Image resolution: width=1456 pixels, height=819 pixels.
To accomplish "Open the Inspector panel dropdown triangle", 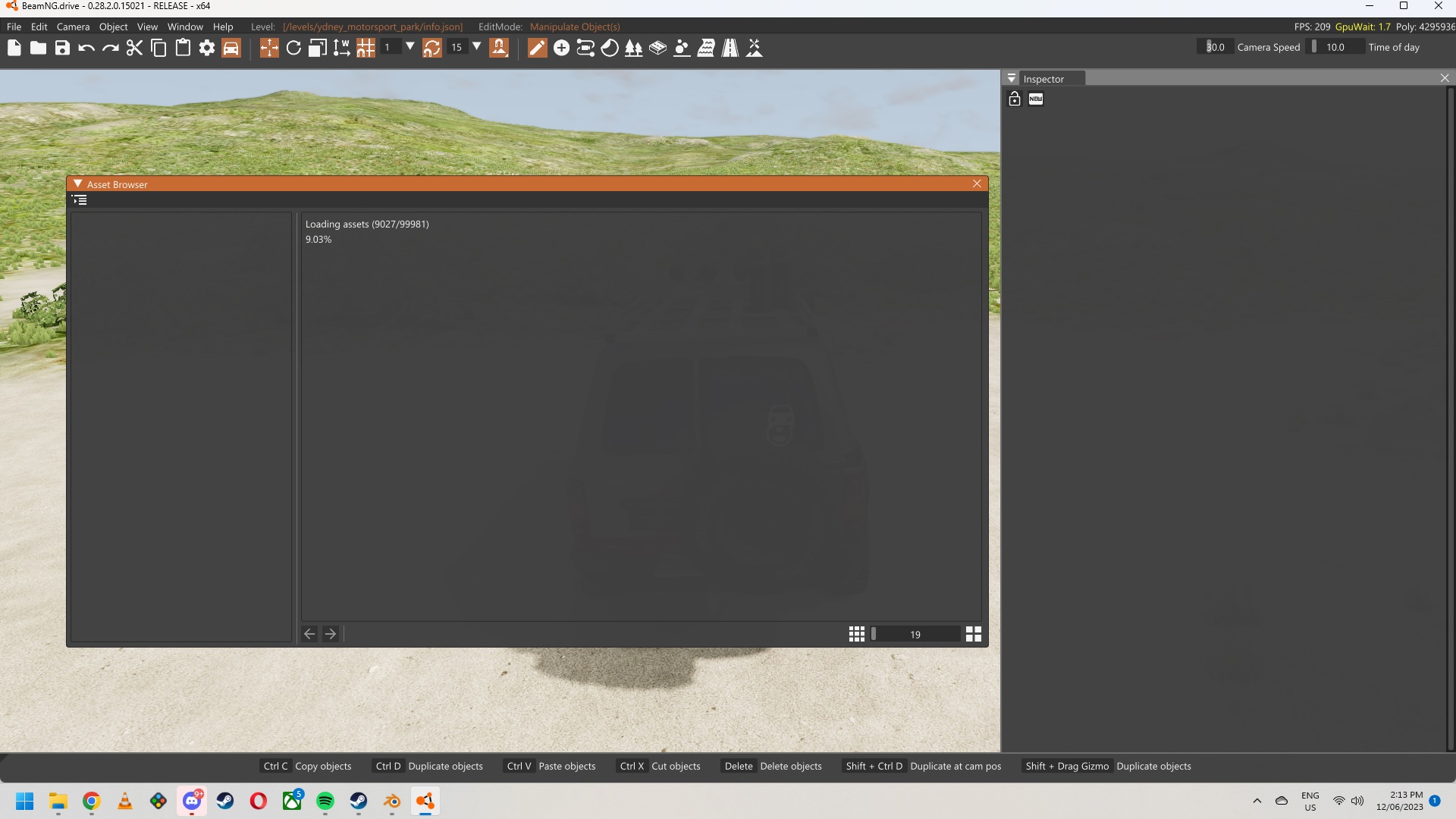I will pyautogui.click(x=1012, y=78).
